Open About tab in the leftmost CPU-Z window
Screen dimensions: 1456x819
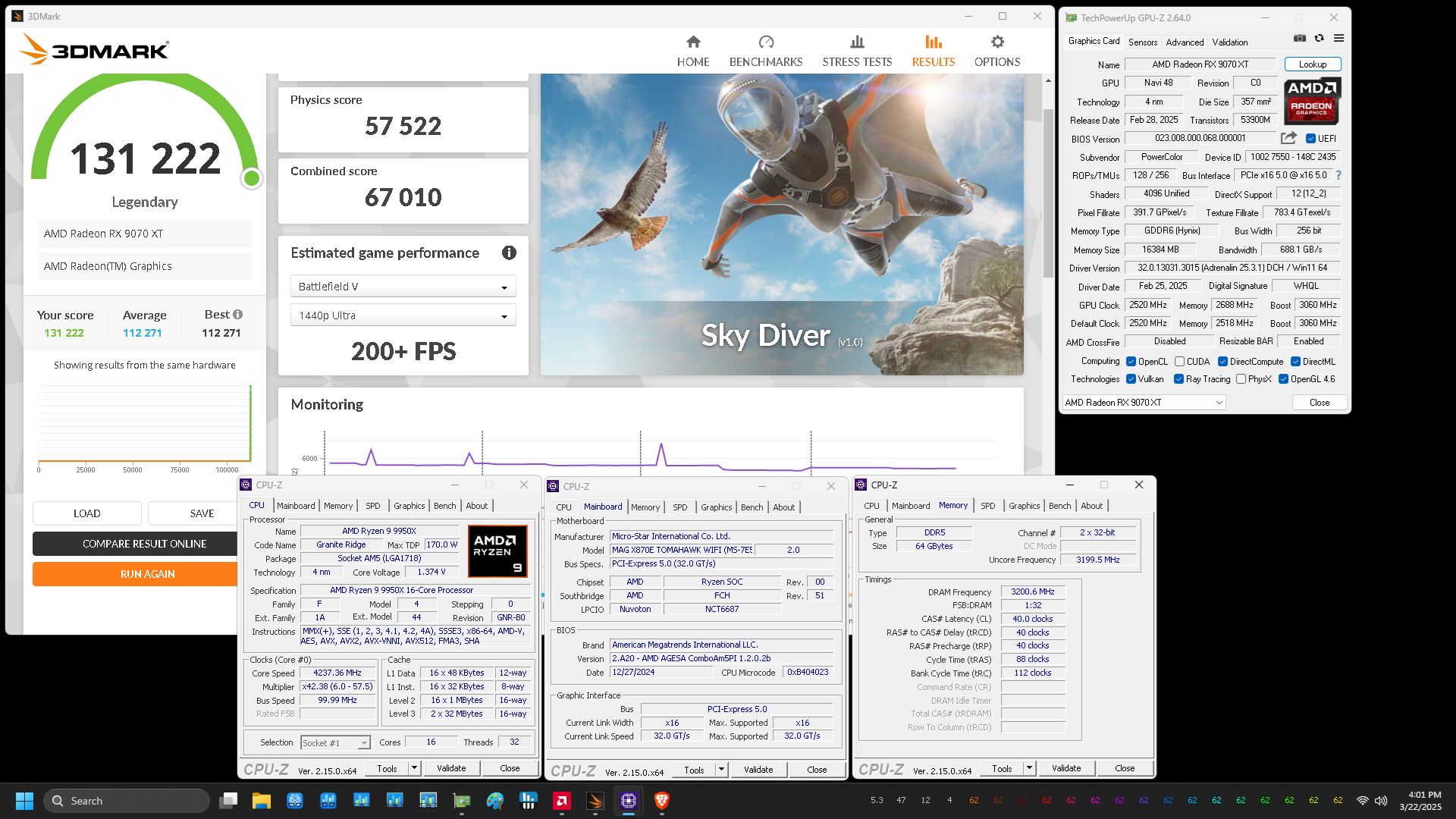point(477,506)
